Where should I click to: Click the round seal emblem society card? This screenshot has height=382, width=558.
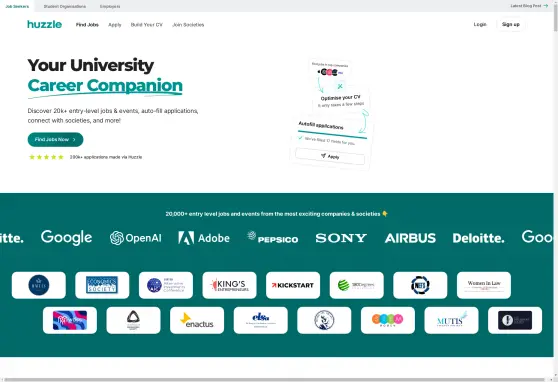point(324,320)
